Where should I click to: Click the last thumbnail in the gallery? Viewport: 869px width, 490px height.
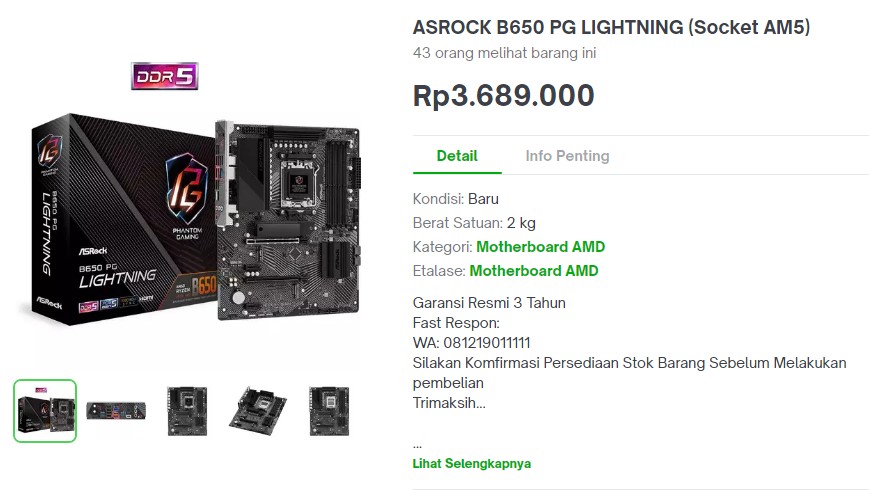pyautogui.click(x=328, y=410)
